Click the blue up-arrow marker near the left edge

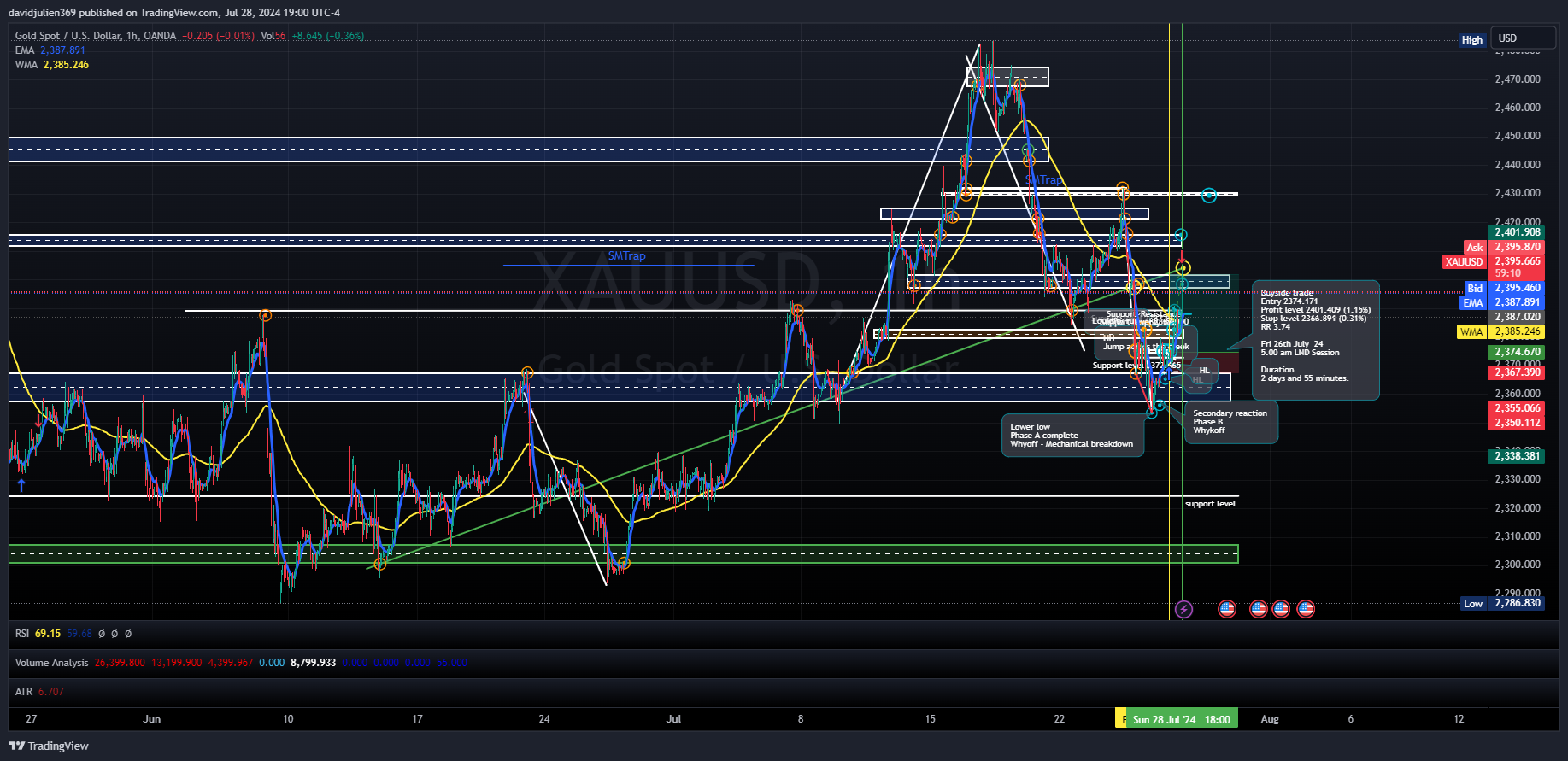click(21, 485)
